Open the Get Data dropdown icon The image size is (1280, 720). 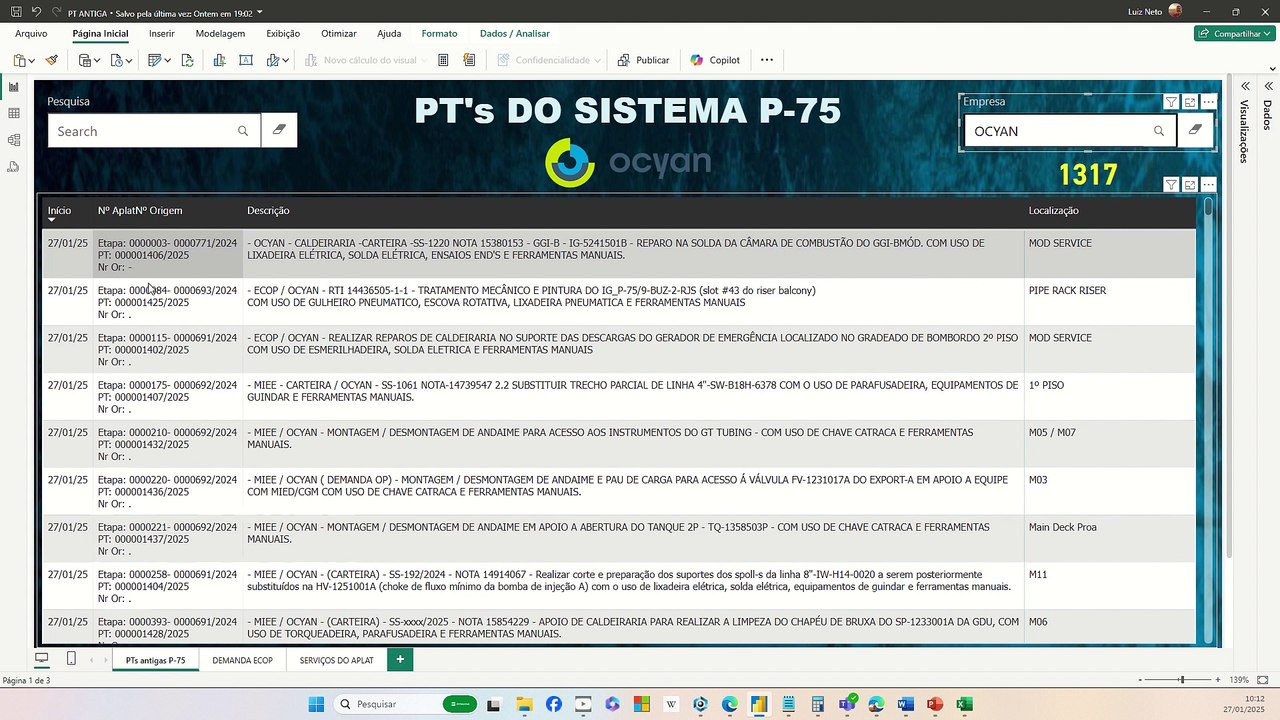click(89, 60)
